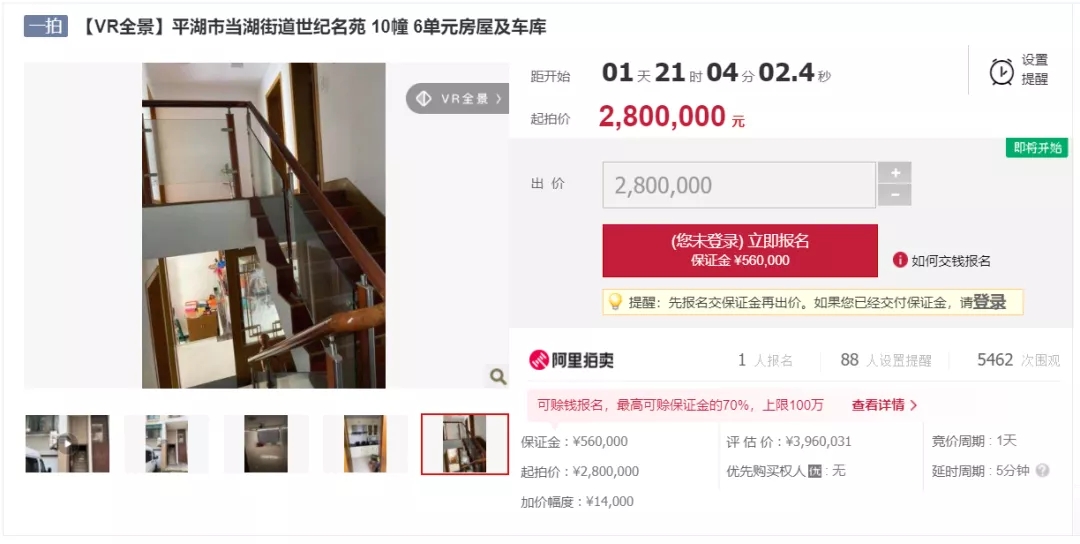This screenshot has height=544, width=1080.
Task: Click the help question mark near 延时周期
Action: pos(1043,471)
